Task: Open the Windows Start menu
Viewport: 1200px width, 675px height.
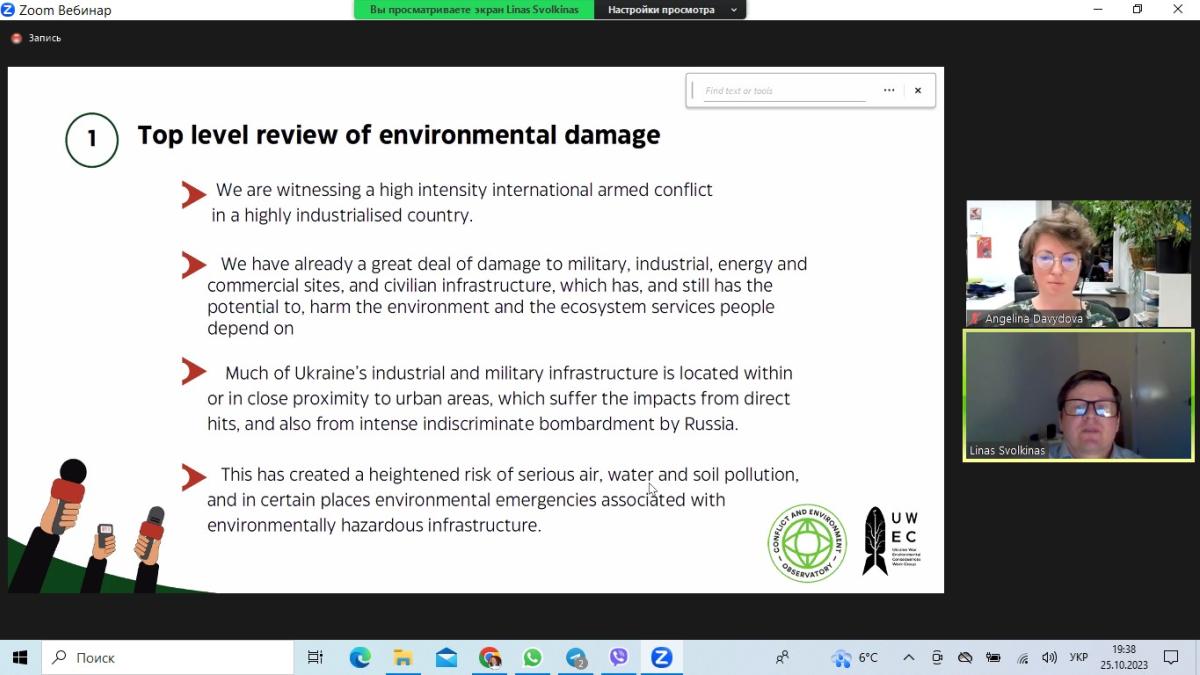Action: [x=19, y=657]
